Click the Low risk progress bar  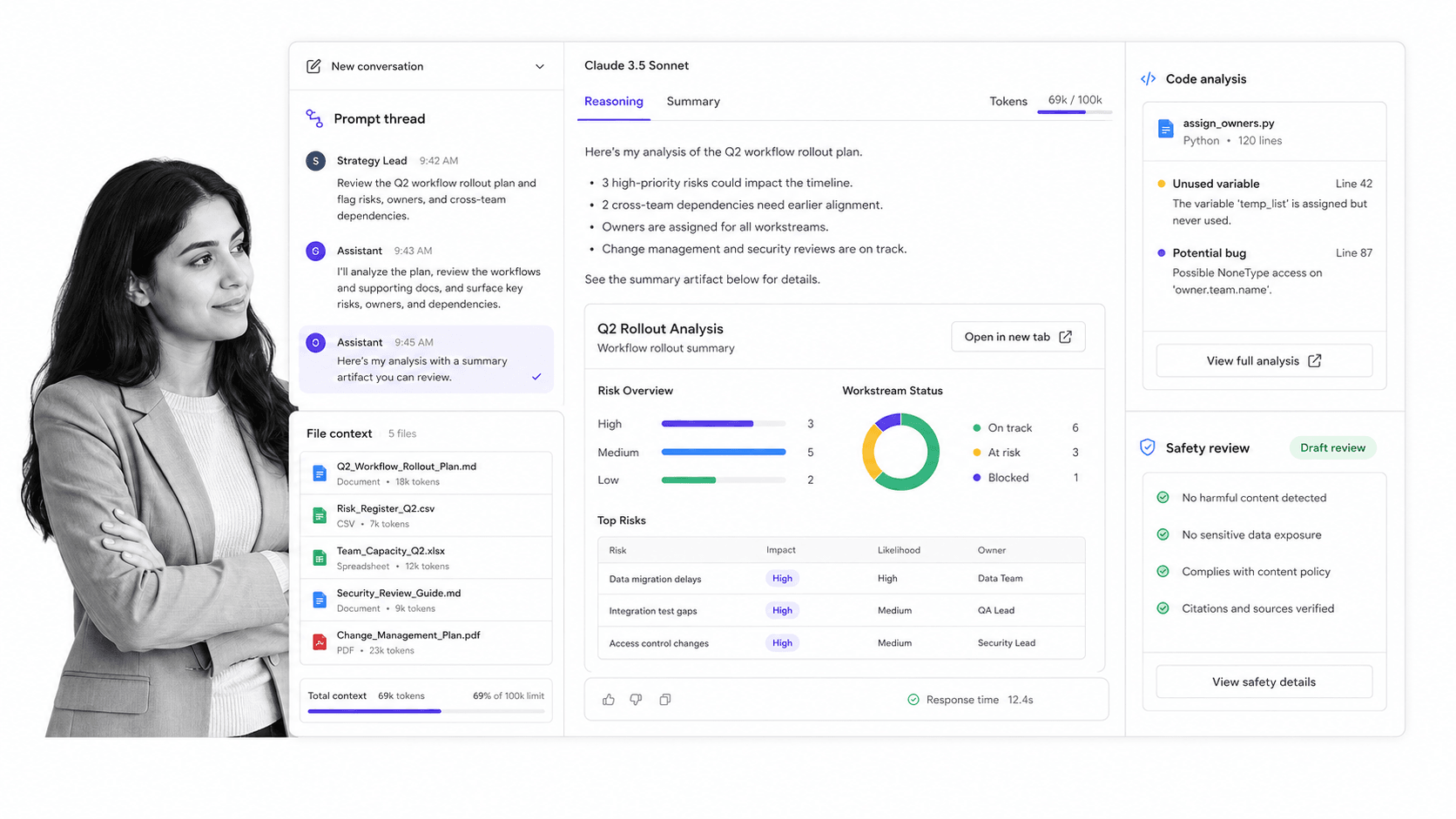[x=724, y=480]
